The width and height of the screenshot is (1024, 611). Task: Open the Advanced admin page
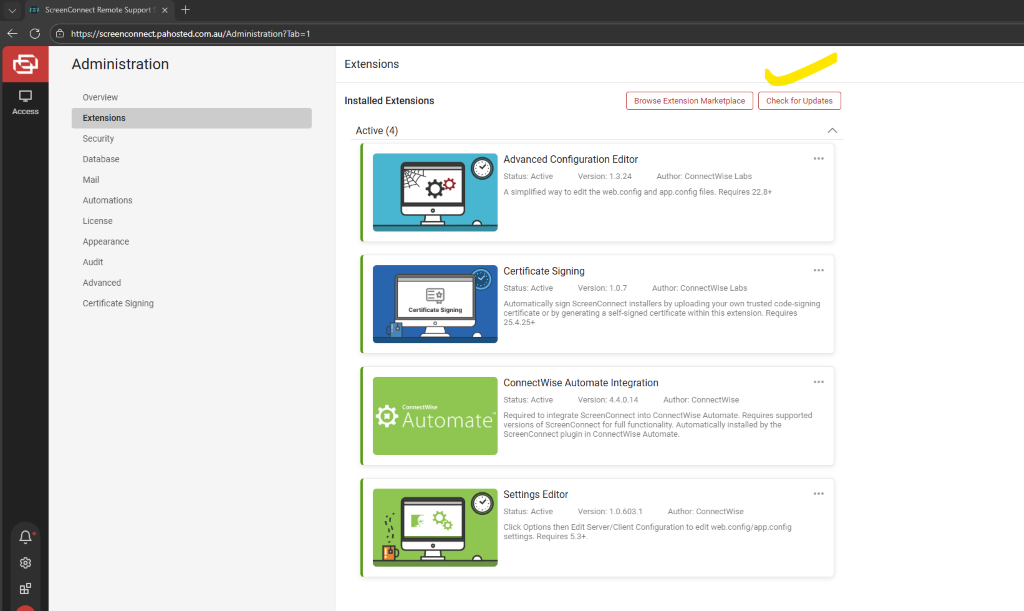pos(101,283)
